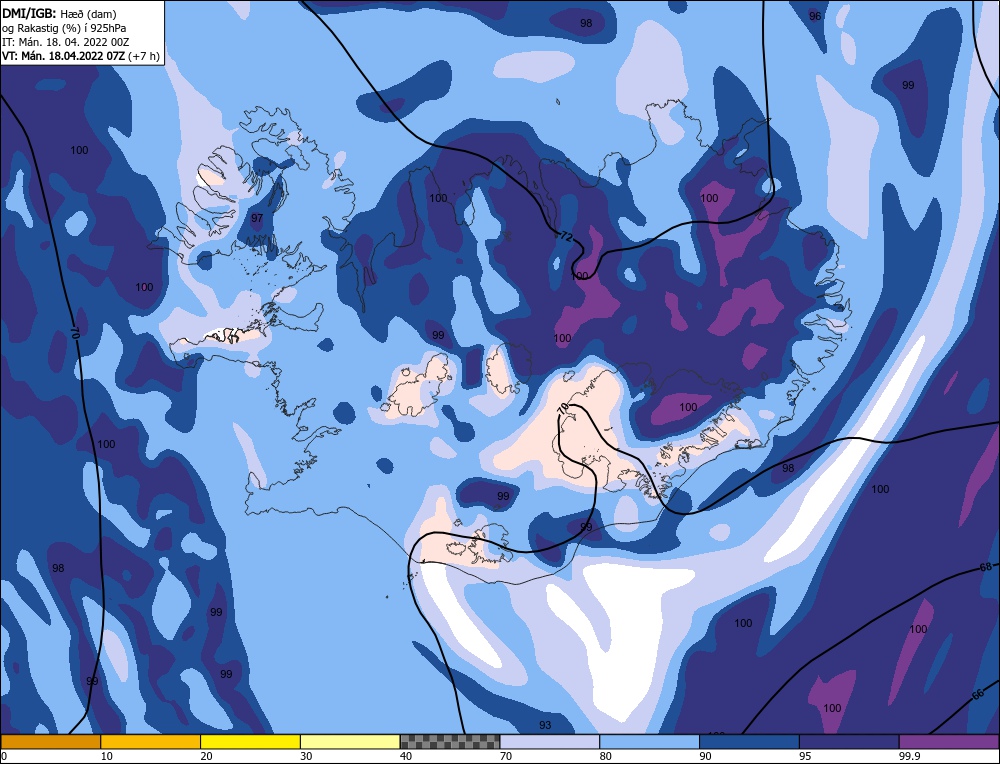Click the '(+7 h)' forecast offset text
Image resolution: width=1000 pixels, height=764 pixels.
[144, 55]
